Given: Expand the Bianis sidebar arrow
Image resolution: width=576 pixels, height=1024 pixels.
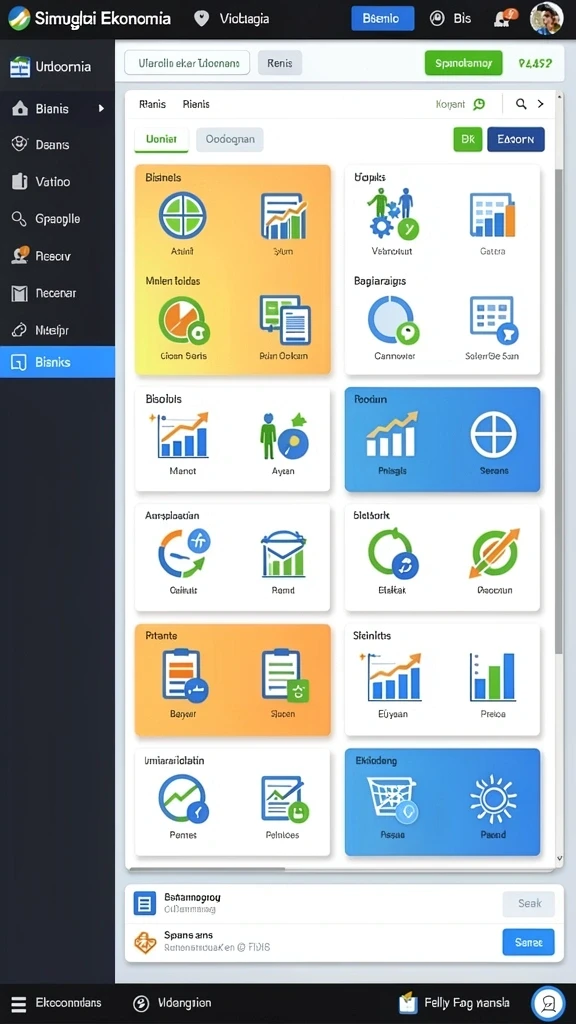Looking at the screenshot, I should pos(101,108).
